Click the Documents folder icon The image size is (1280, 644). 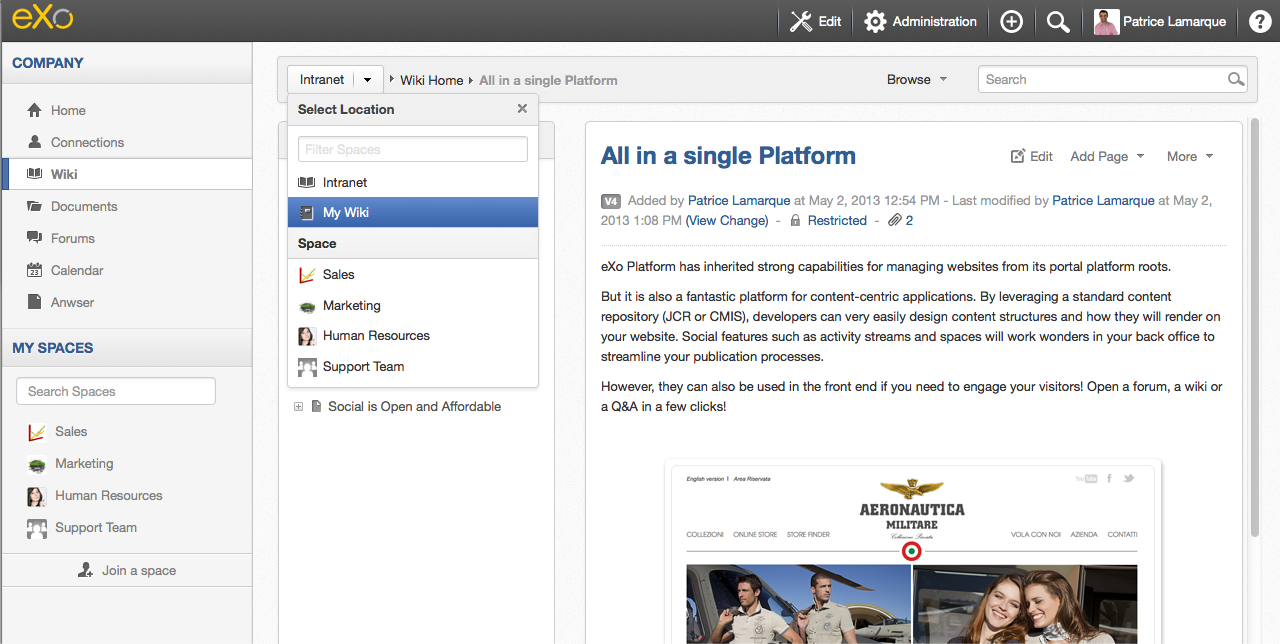coord(35,206)
